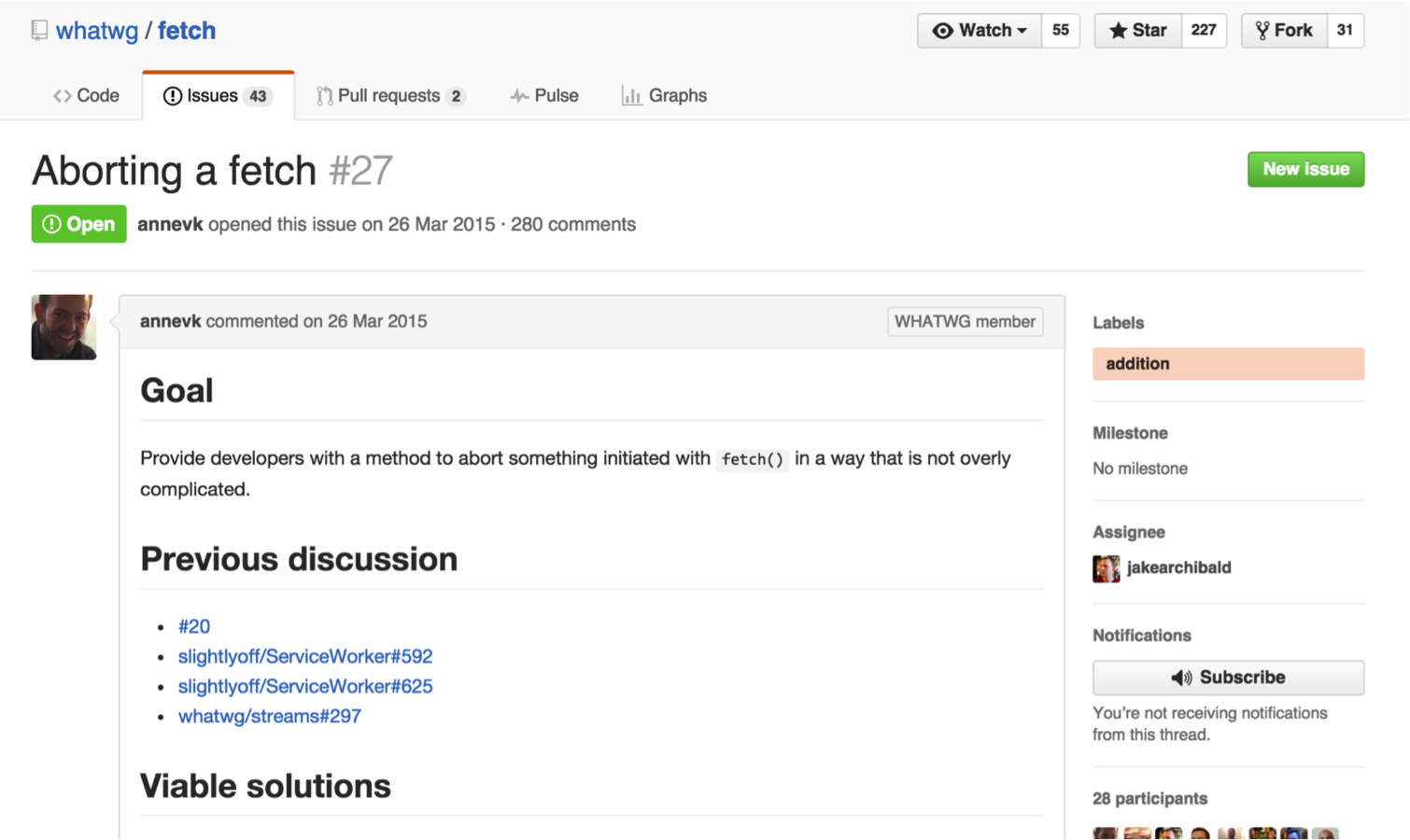Open annevk's profile from the comment header
Image resolution: width=1410 pixels, height=840 pixels.
click(170, 321)
